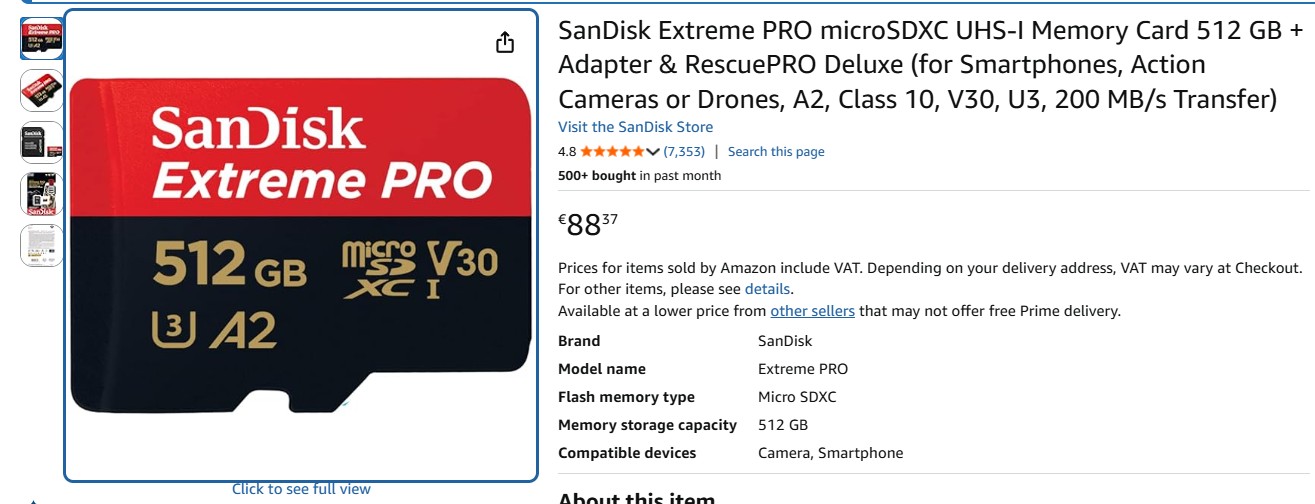Visit the SanDisk Store link
1315x504 pixels.
click(635, 127)
